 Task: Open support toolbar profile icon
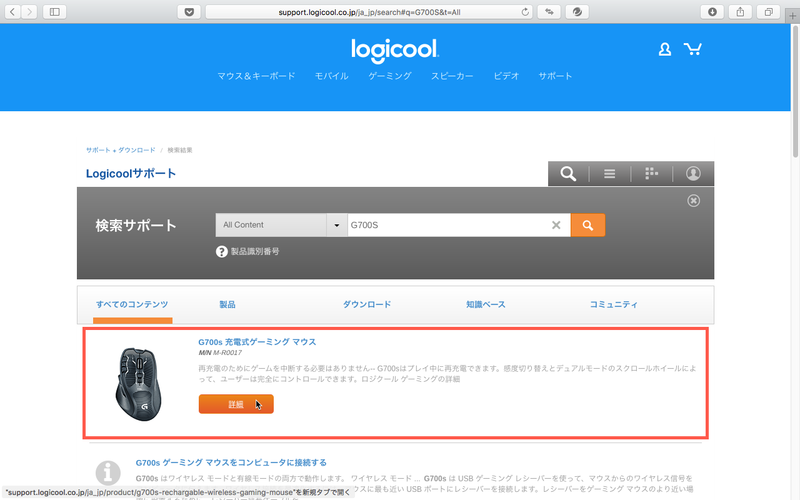693,173
